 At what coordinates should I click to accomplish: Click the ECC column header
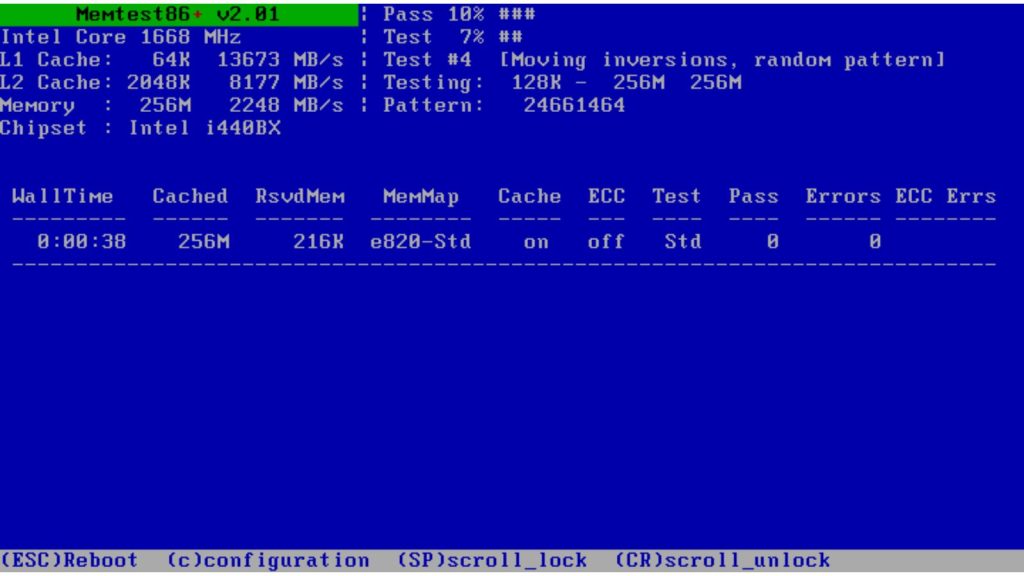(x=606, y=196)
